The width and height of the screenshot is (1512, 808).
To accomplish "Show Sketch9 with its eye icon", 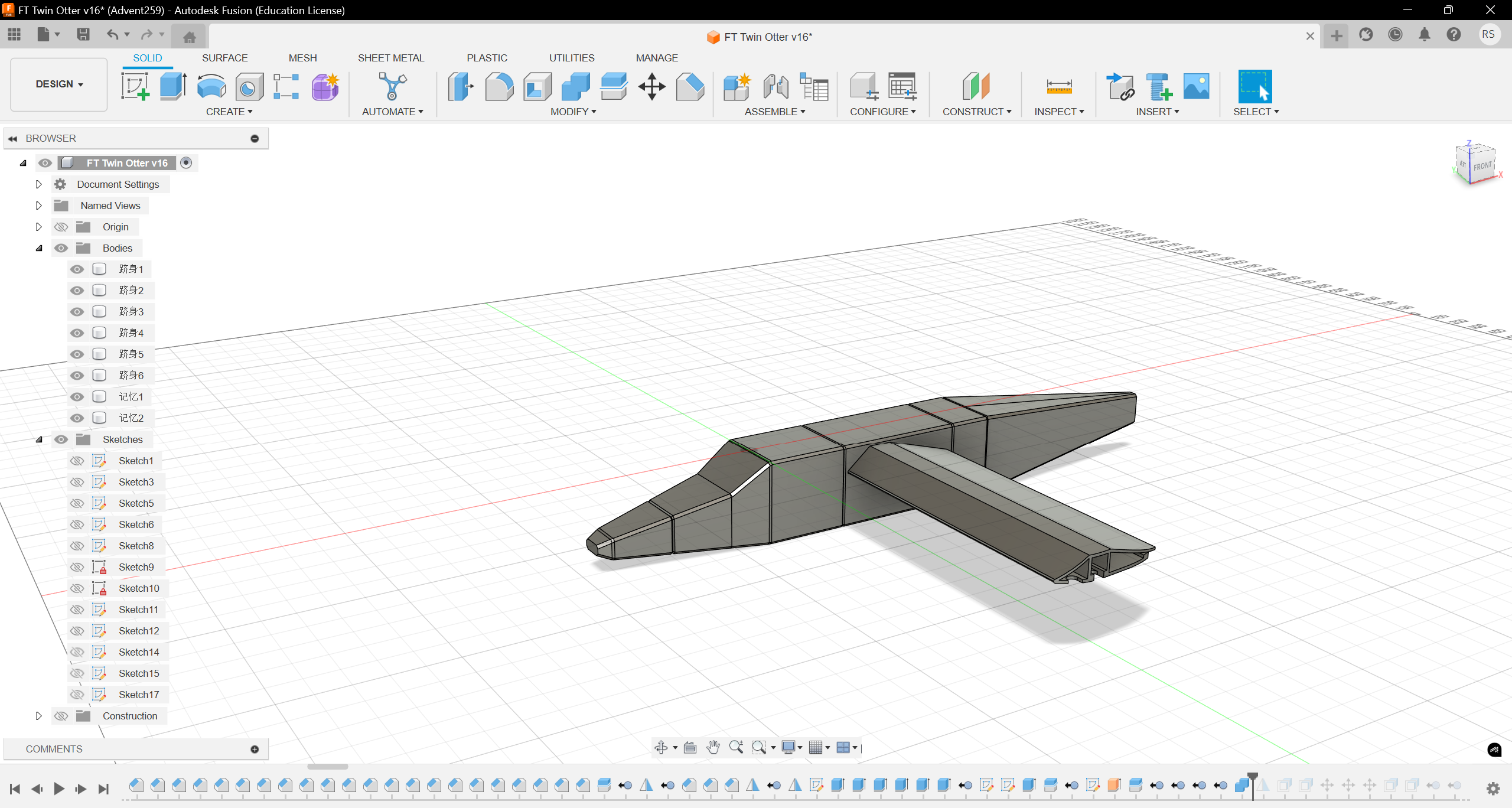I will point(77,567).
